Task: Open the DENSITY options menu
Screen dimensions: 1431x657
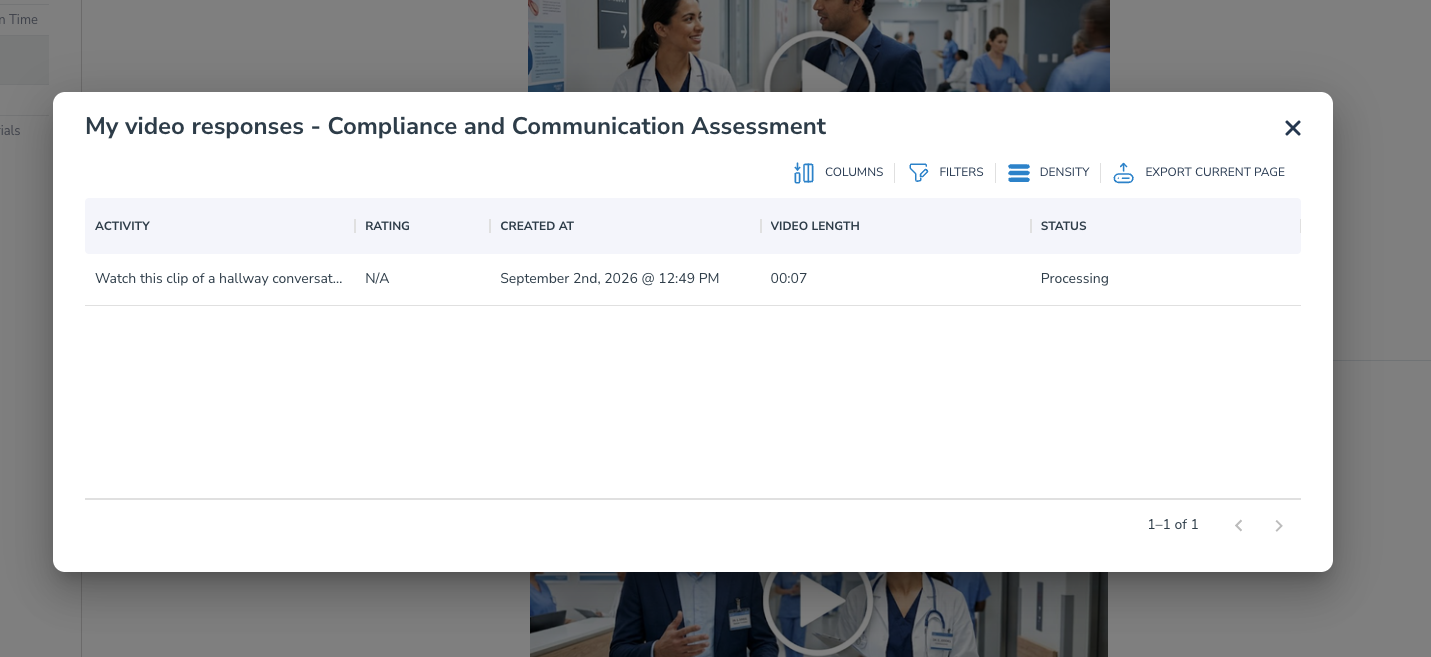Action: click(x=1064, y=172)
